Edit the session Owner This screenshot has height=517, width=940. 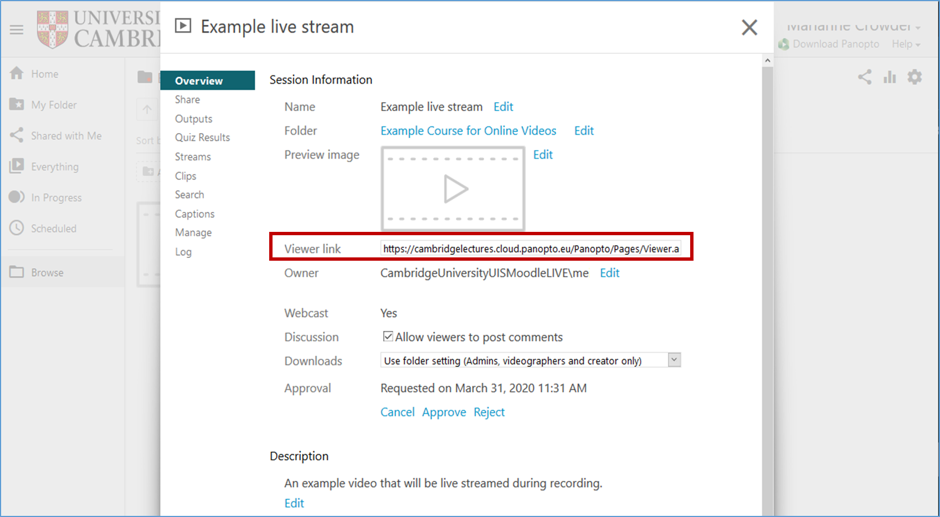(x=610, y=273)
